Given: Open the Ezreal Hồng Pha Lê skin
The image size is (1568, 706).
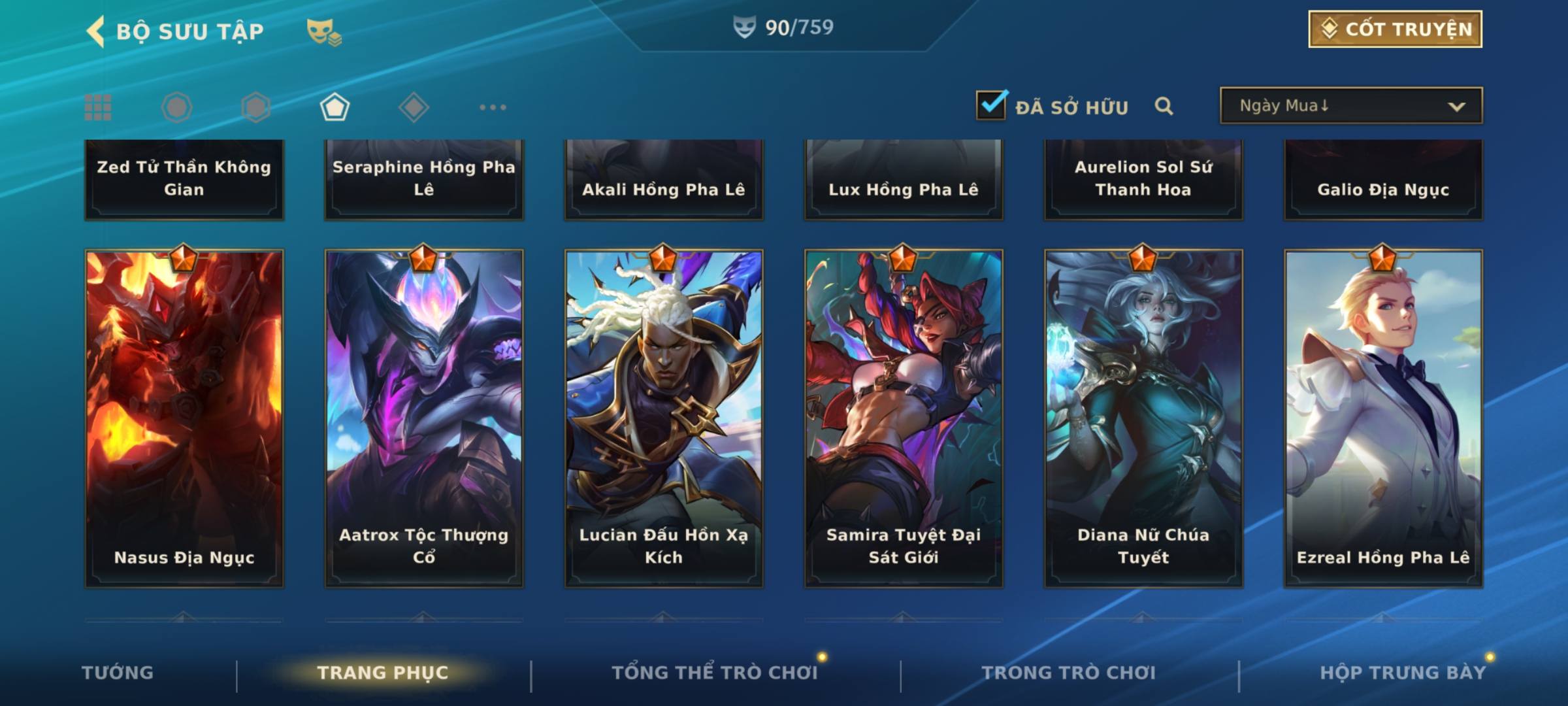Looking at the screenshot, I should [1383, 418].
